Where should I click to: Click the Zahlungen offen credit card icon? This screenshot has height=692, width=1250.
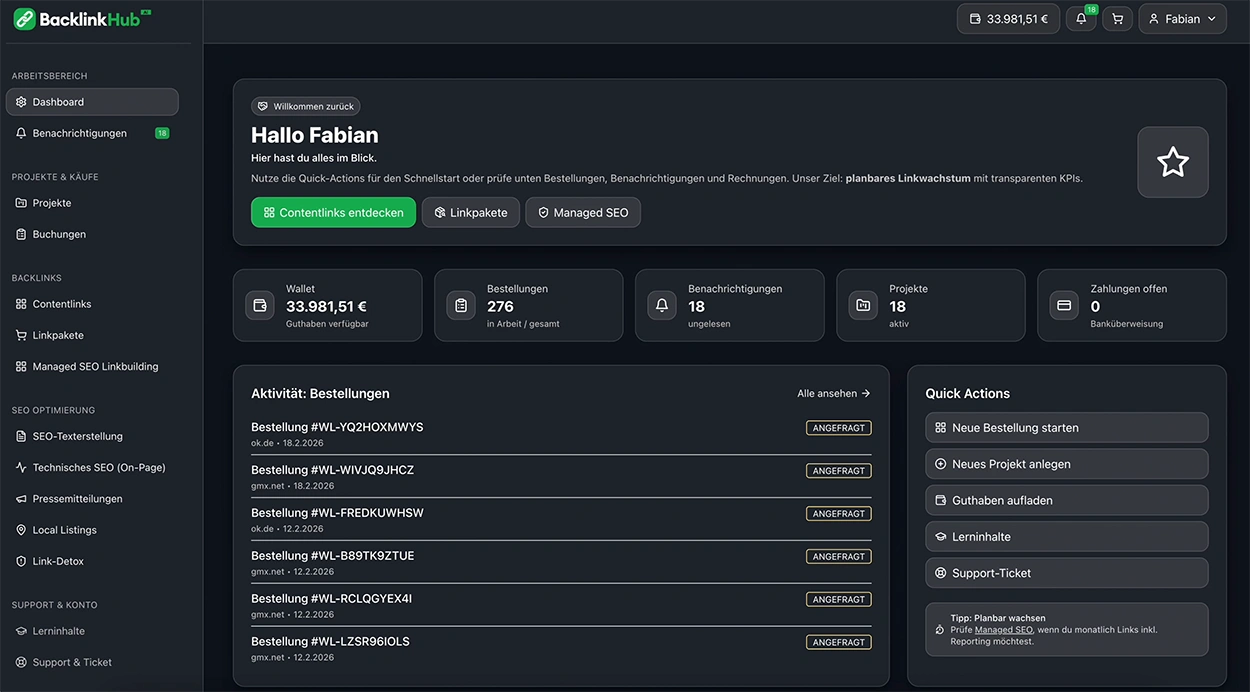tap(1064, 305)
